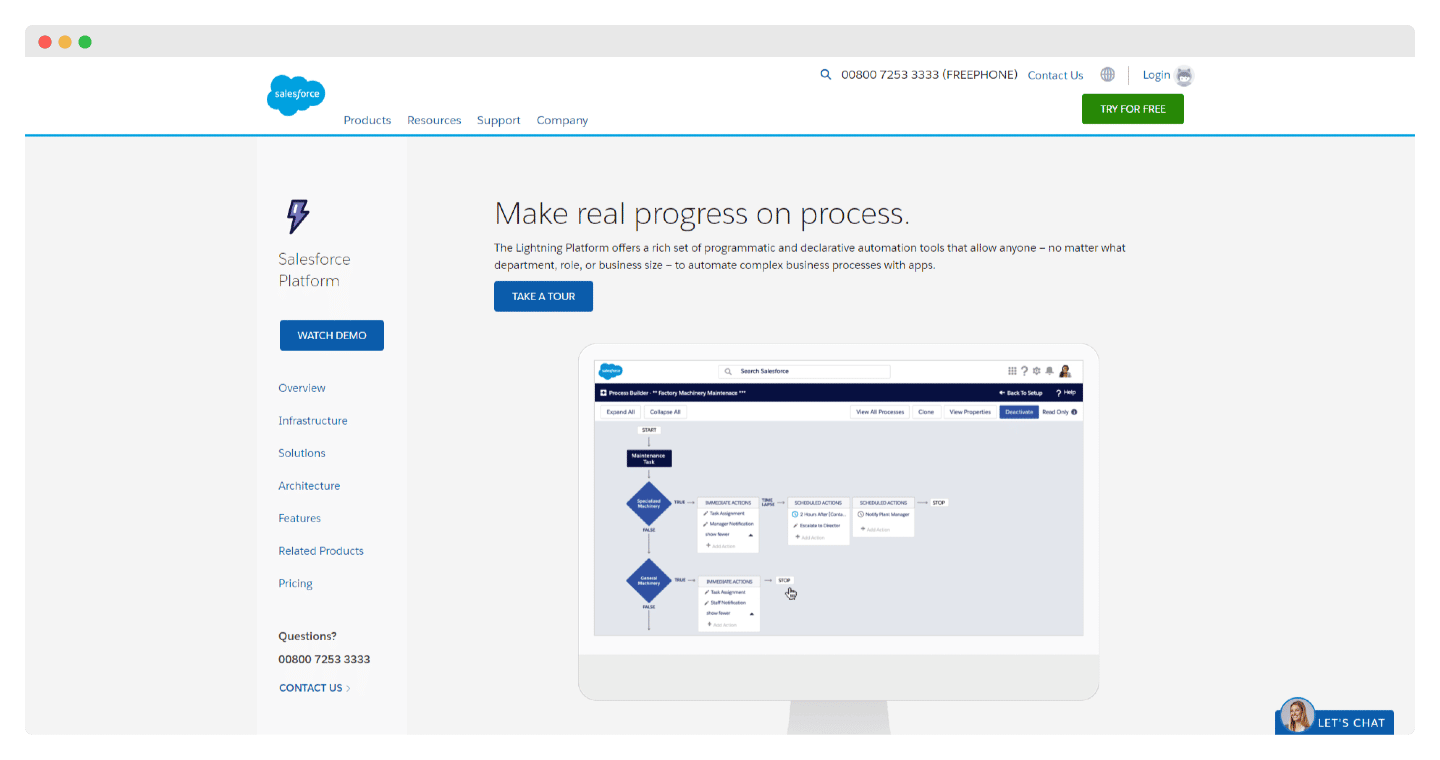Go to Infrastructure in the sidebar

click(x=313, y=421)
